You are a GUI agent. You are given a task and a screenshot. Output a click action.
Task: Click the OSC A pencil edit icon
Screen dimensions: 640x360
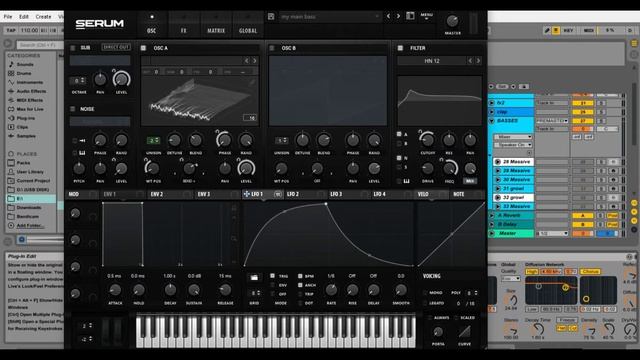tap(252, 82)
